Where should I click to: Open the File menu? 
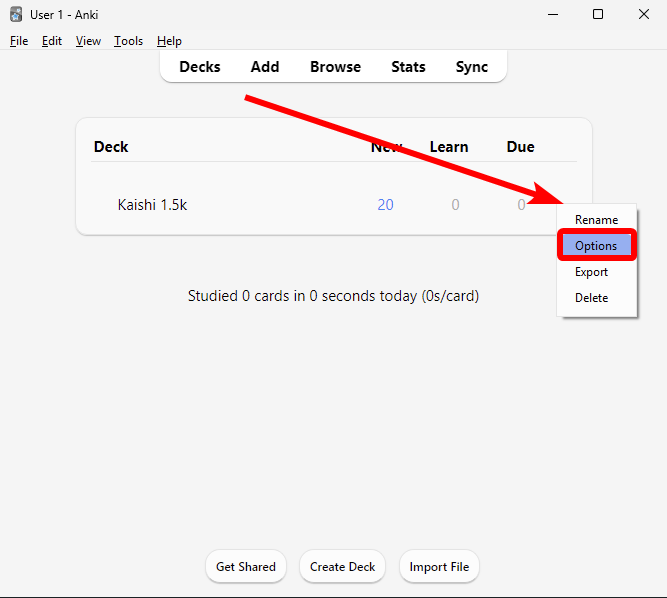[x=19, y=41]
